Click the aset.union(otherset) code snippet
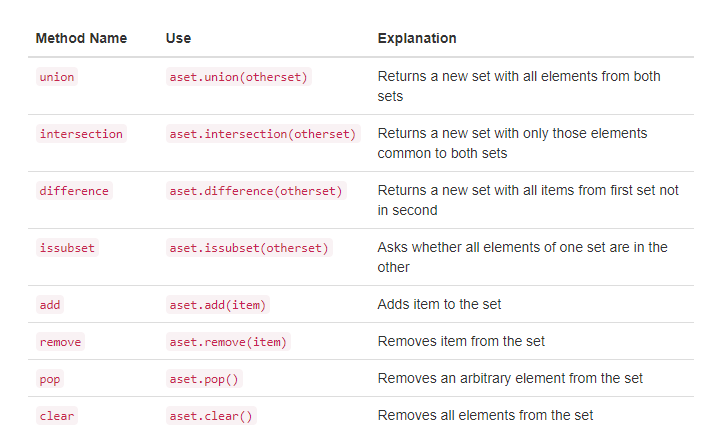This screenshot has height=447, width=714. click(x=239, y=77)
